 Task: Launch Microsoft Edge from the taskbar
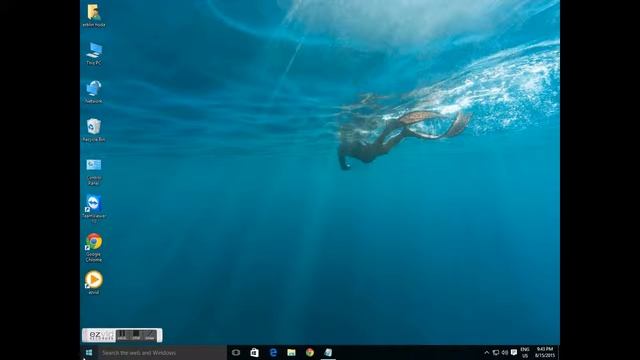[273, 353]
